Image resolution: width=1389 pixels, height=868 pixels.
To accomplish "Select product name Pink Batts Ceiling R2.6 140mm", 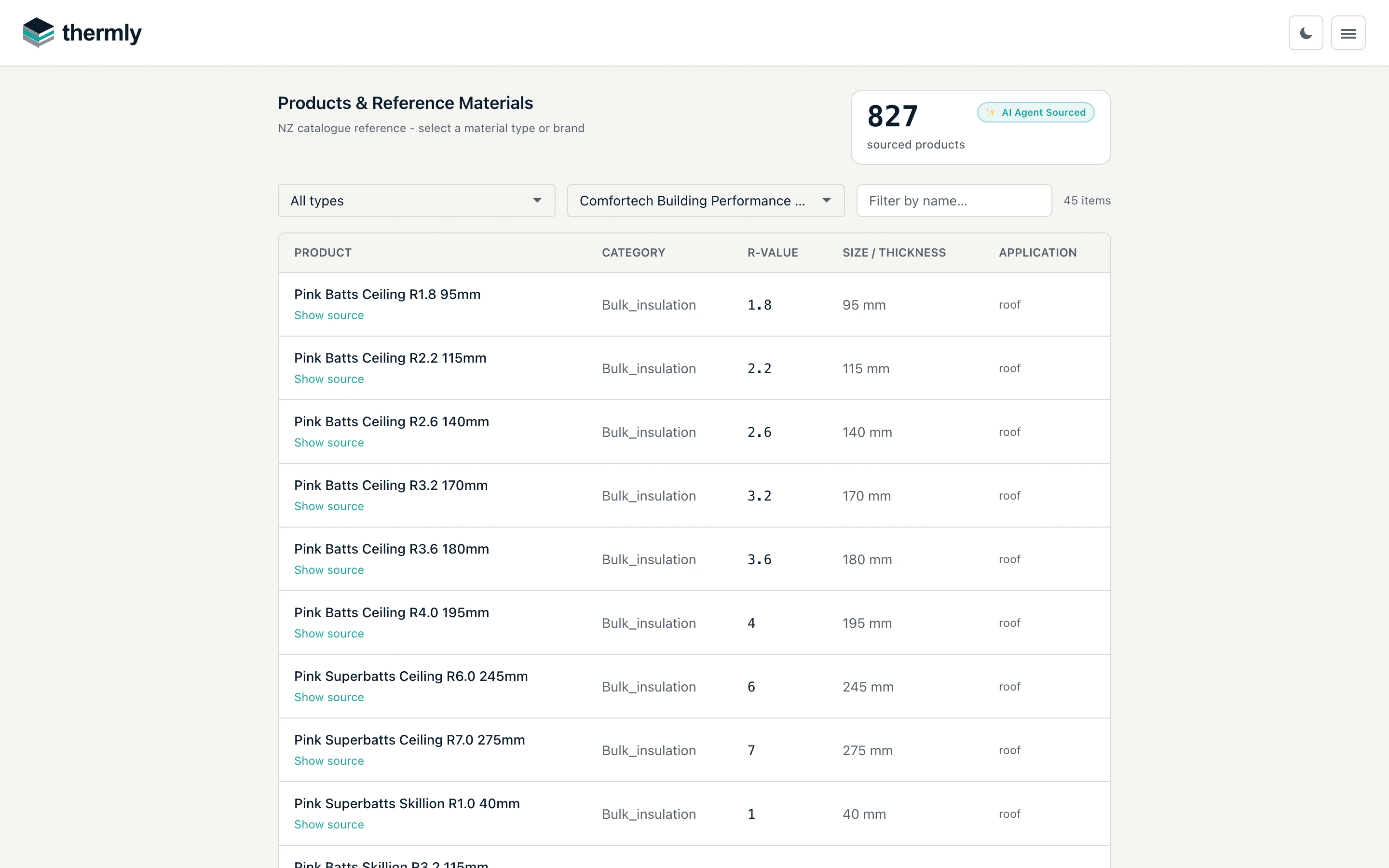I will (x=392, y=422).
